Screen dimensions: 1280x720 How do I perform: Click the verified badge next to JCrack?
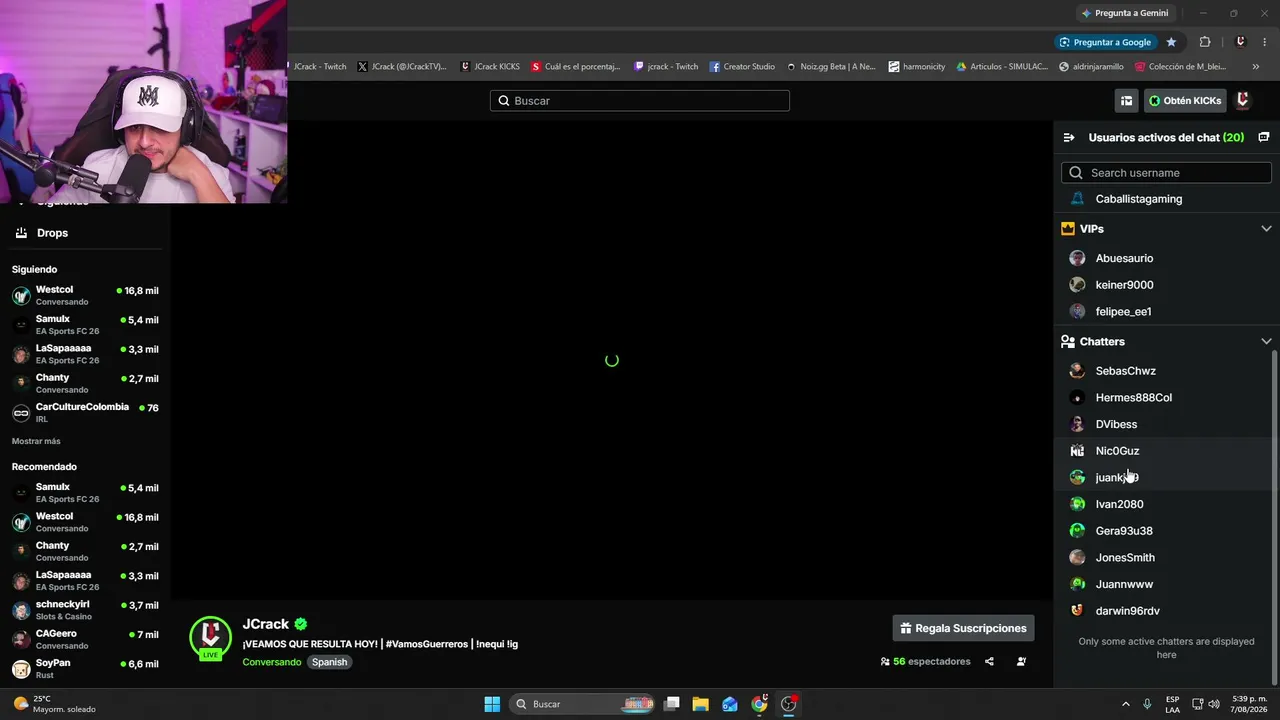point(301,624)
